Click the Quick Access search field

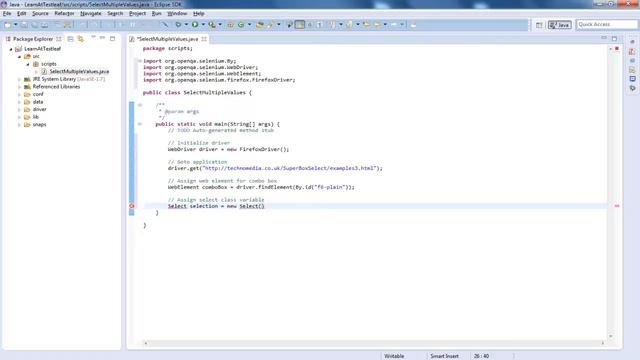606,24
